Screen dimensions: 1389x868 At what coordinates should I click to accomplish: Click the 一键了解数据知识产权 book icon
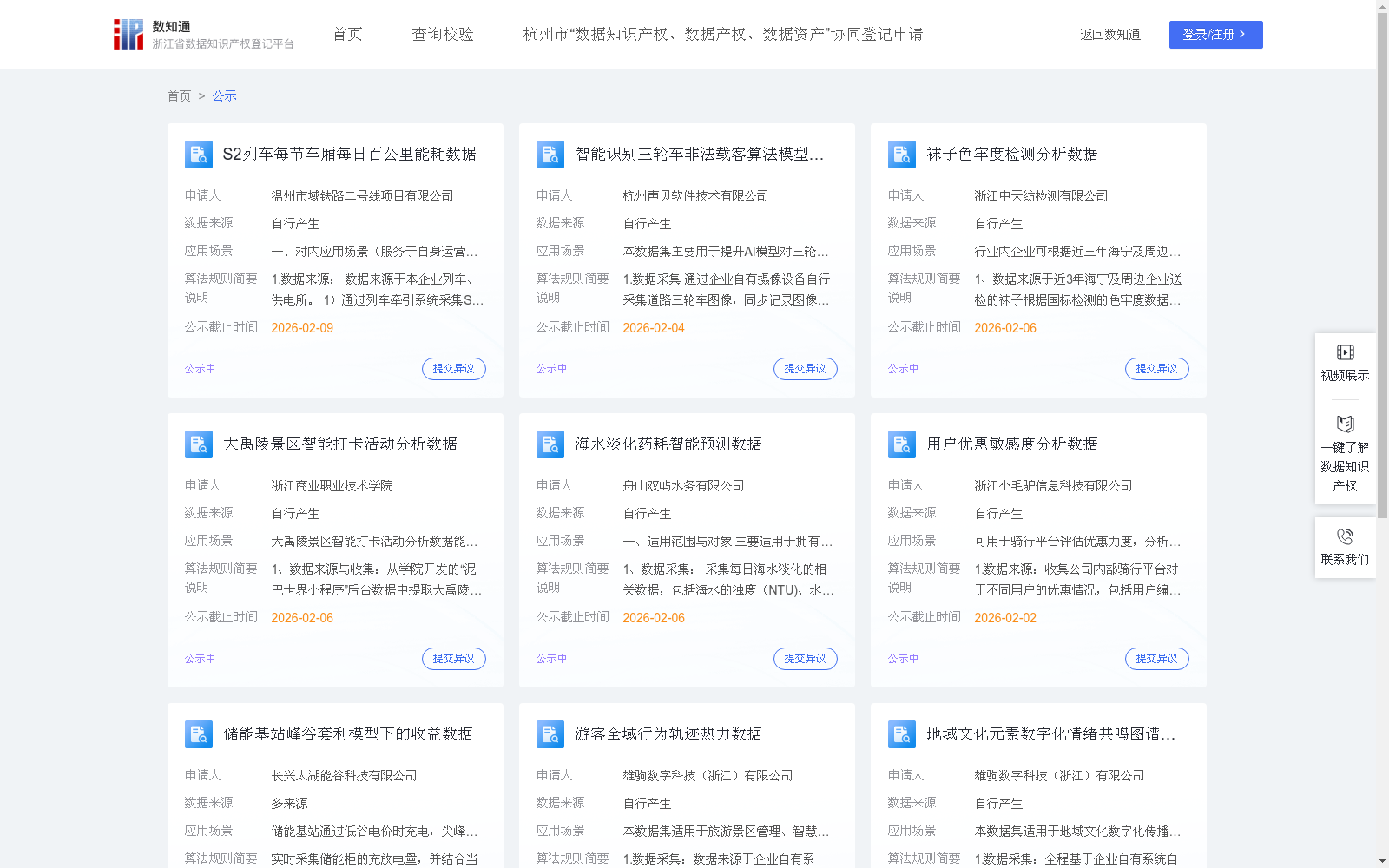coord(1346,424)
